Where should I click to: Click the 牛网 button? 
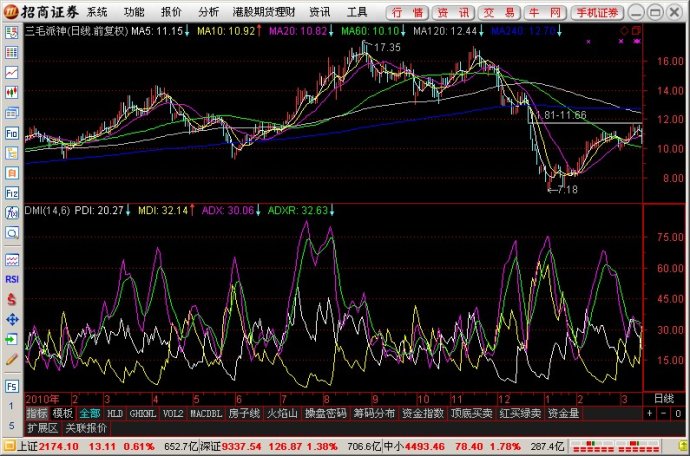pos(545,13)
